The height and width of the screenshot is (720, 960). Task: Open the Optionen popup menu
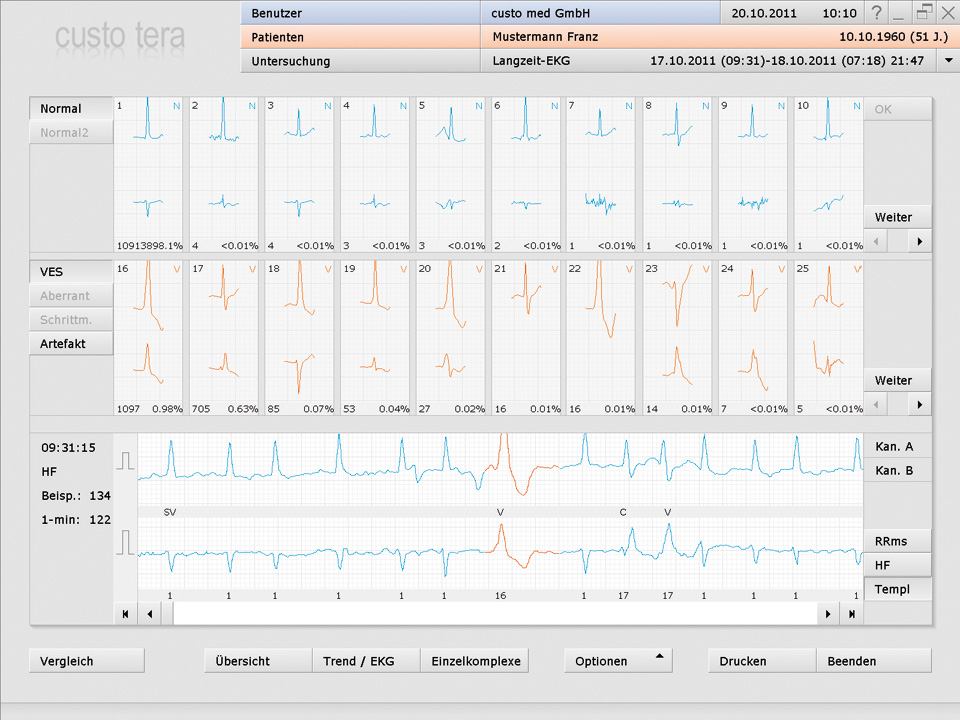(617, 661)
